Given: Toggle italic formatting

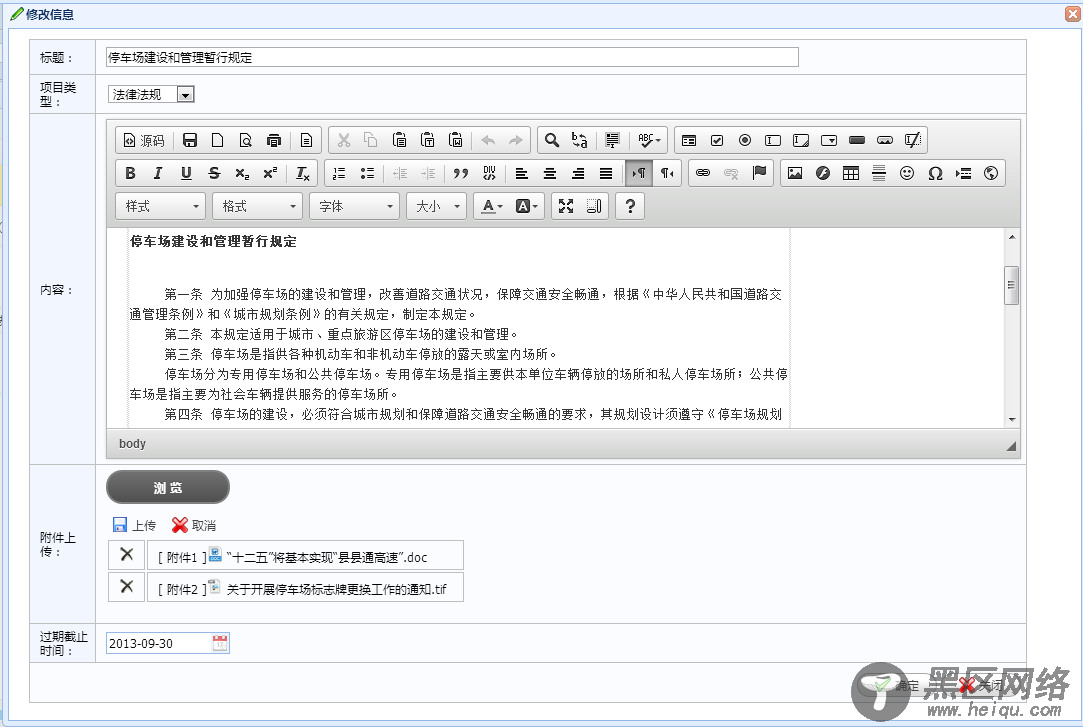Looking at the screenshot, I should (x=158, y=173).
